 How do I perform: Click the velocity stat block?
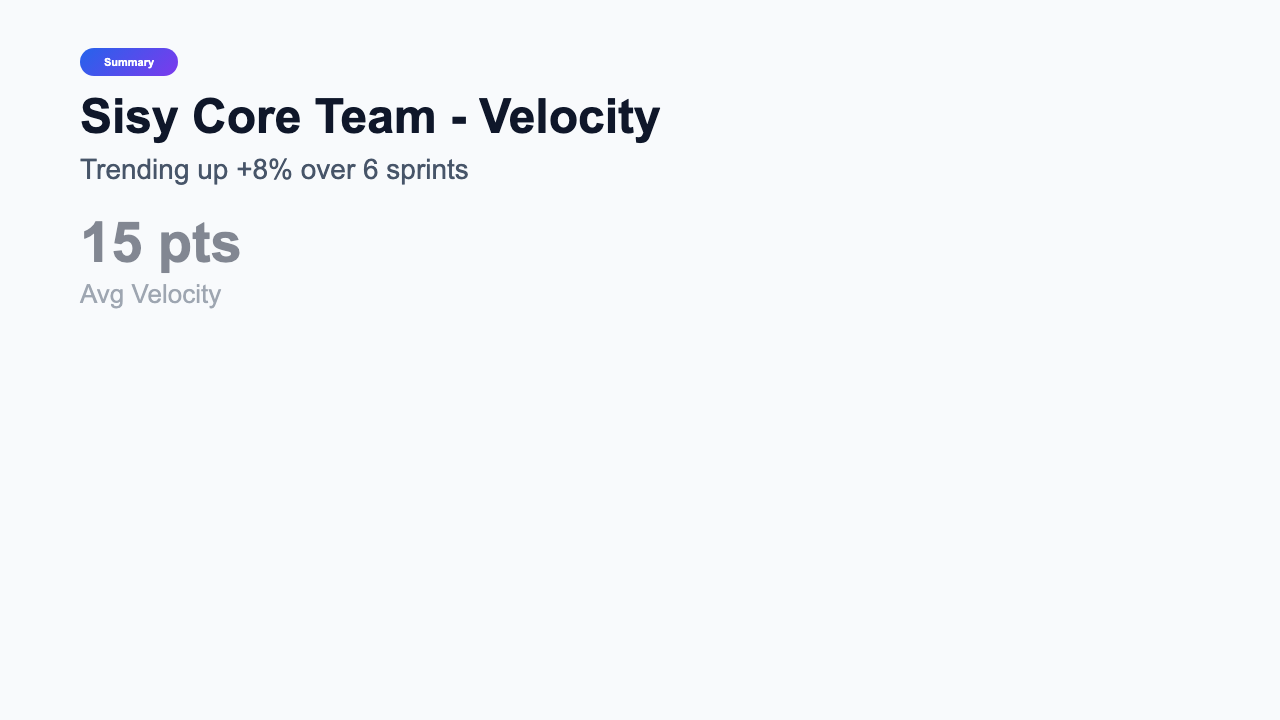tap(161, 260)
